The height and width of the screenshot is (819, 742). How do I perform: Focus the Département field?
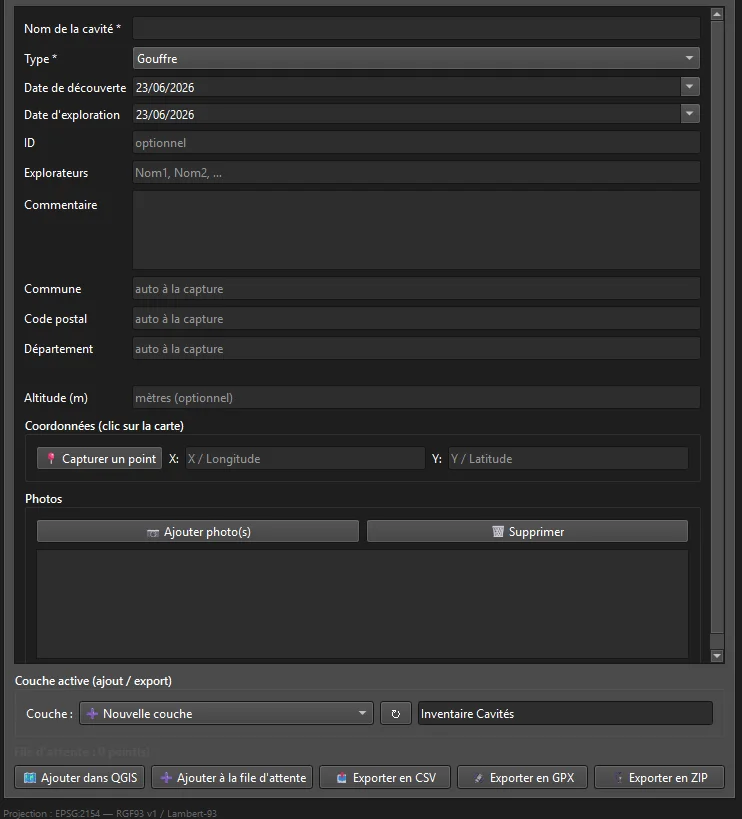(416, 348)
